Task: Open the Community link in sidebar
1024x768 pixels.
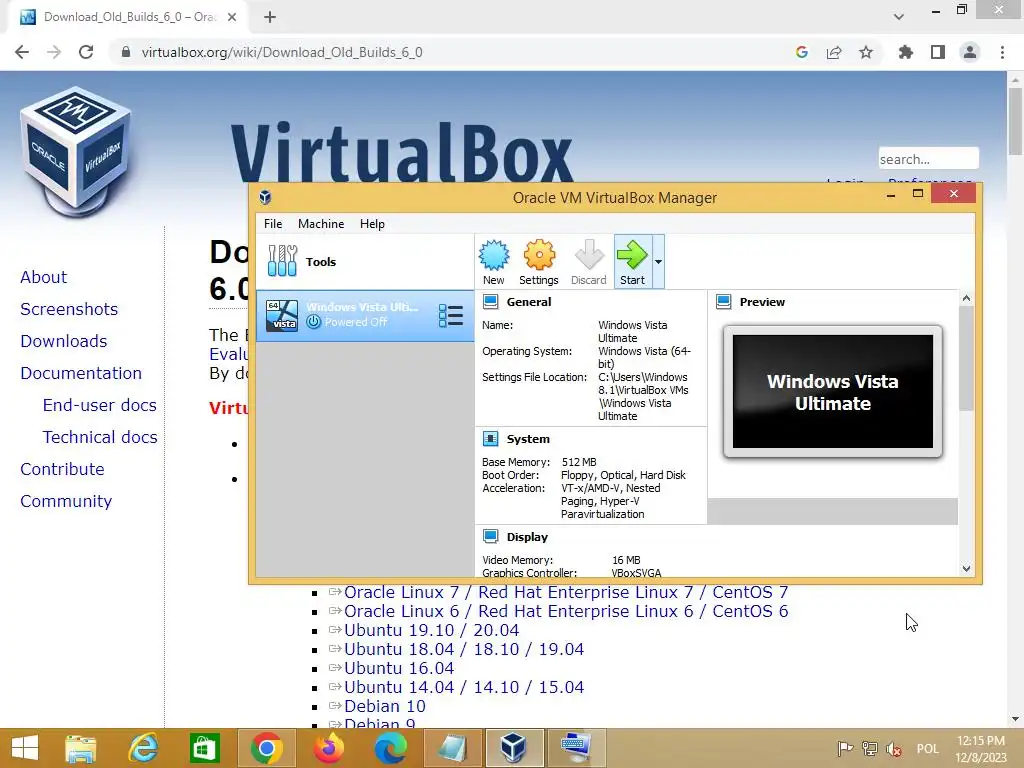Action: (x=66, y=501)
